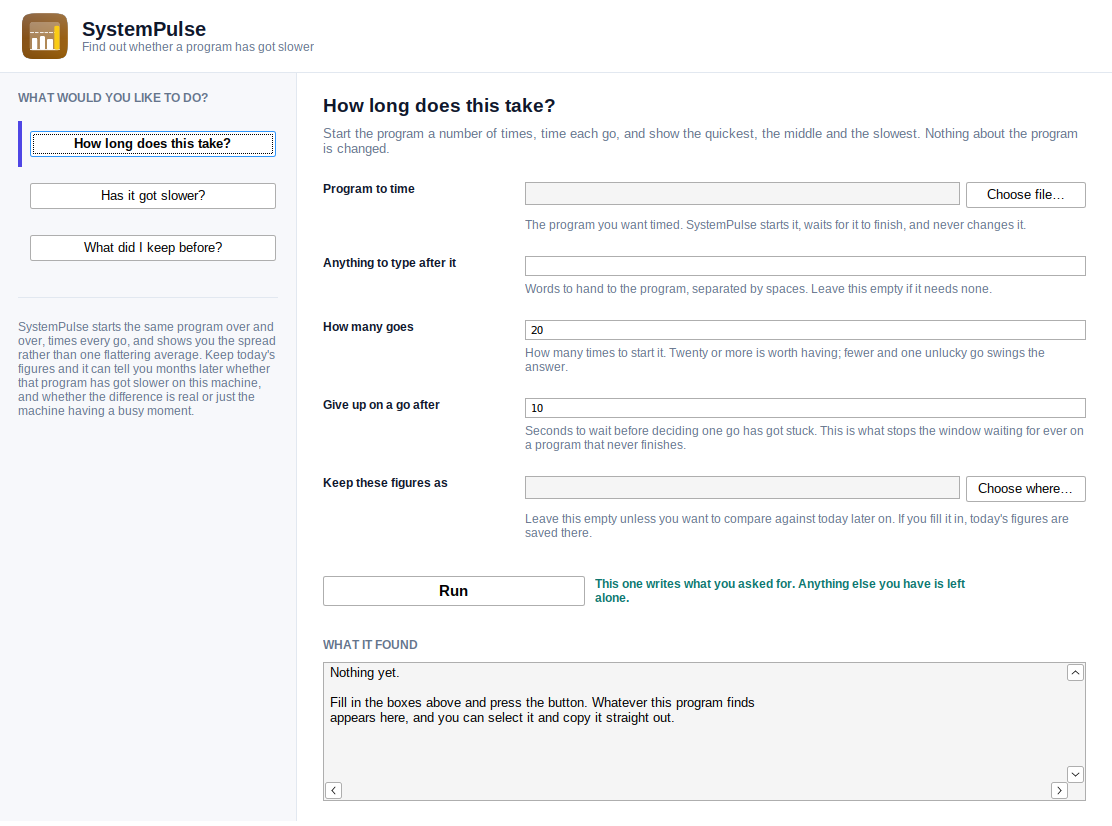Click the 'Give up on a go after' label
Viewport: 1112px width, 826px height.
click(x=381, y=404)
